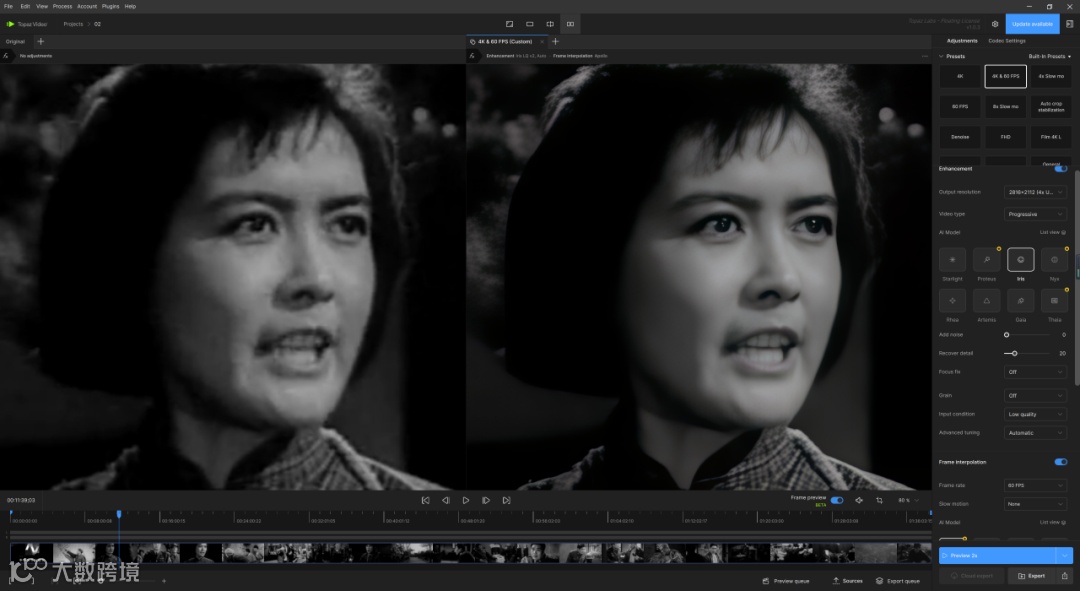The height and width of the screenshot is (591, 1080).
Task: Click the Recover detail slider
Action: click(1026, 353)
